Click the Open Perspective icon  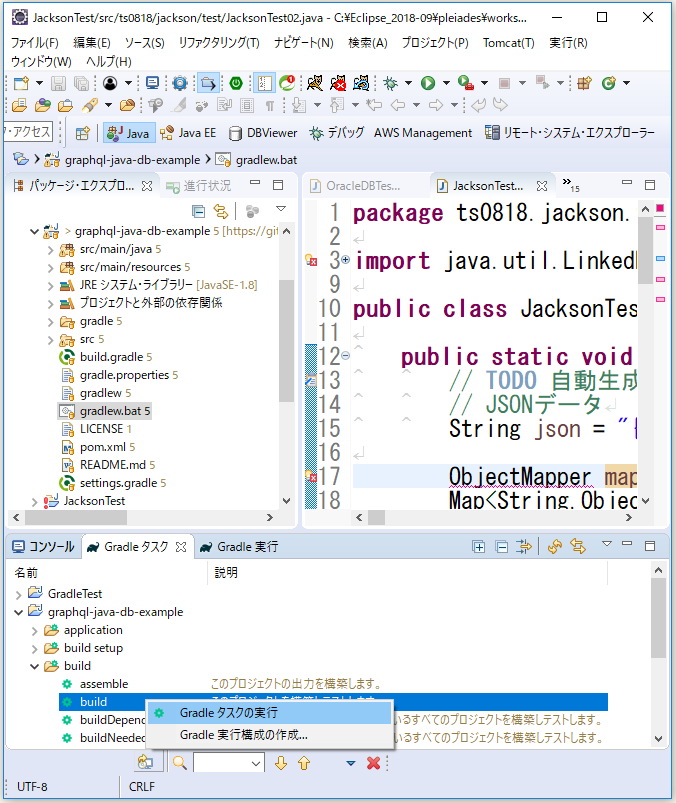82,133
